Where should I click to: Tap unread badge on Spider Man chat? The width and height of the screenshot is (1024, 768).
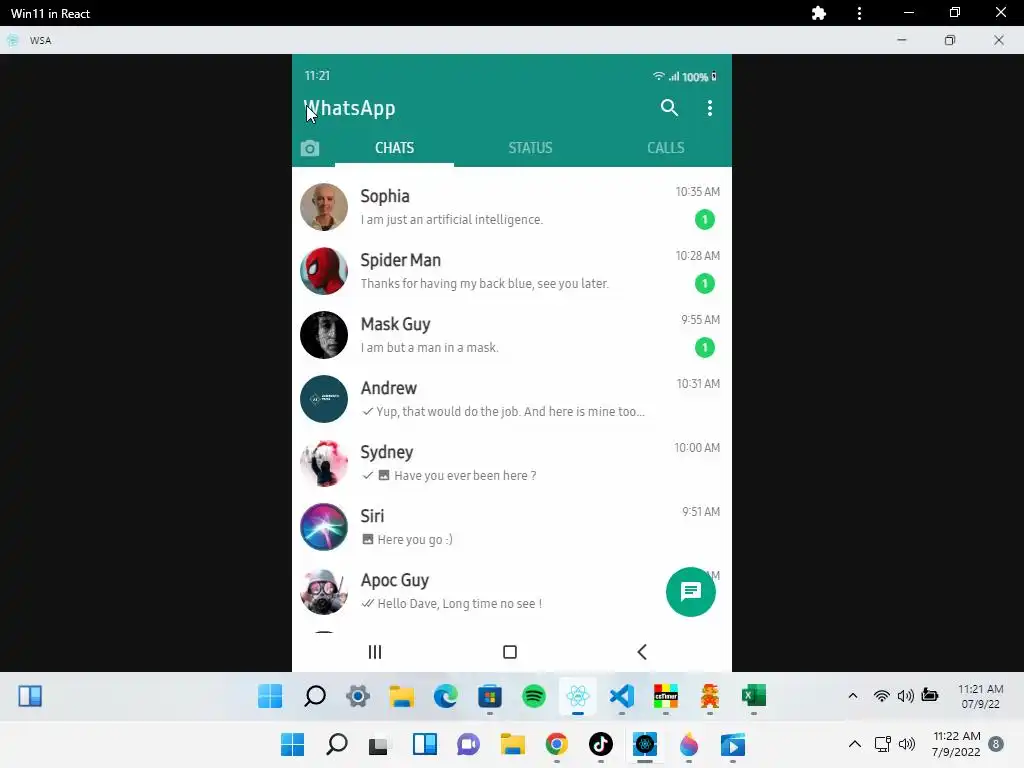(x=705, y=283)
